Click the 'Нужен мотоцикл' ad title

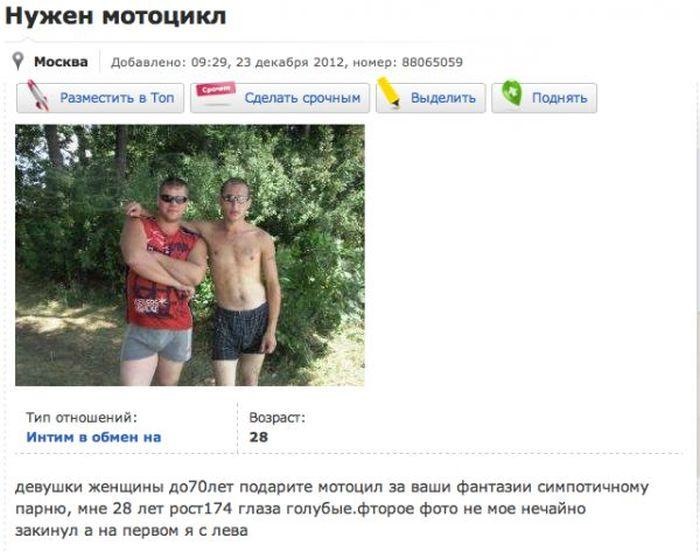tap(116, 16)
